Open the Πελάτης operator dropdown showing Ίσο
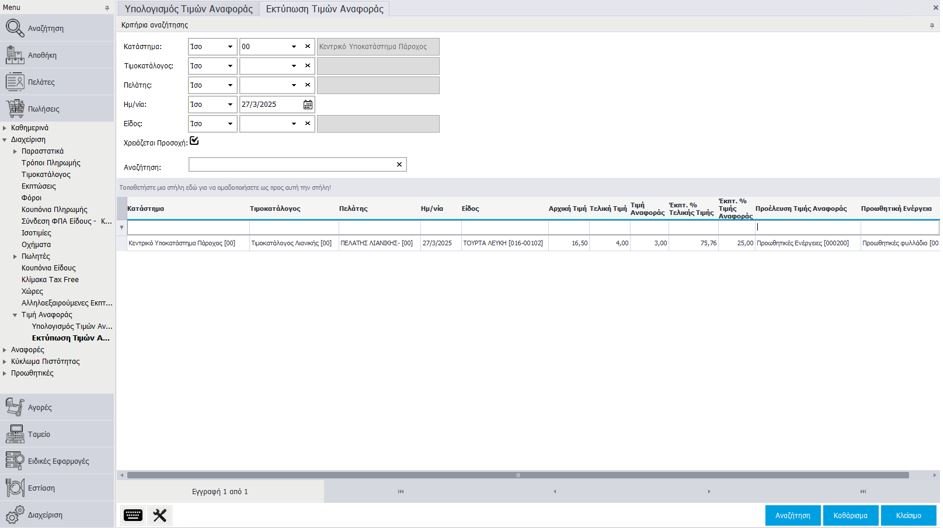 230,85
